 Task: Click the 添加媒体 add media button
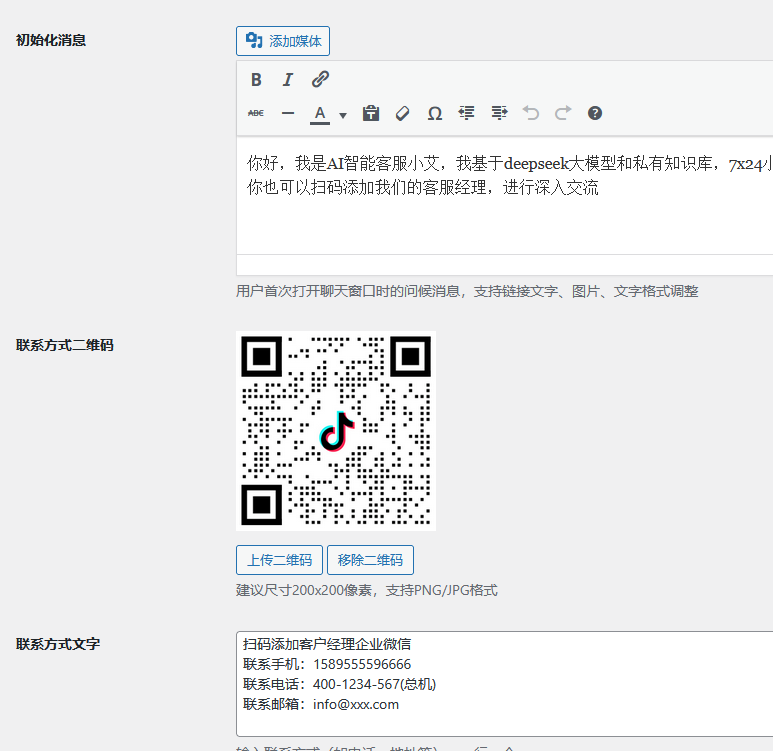tap(282, 41)
